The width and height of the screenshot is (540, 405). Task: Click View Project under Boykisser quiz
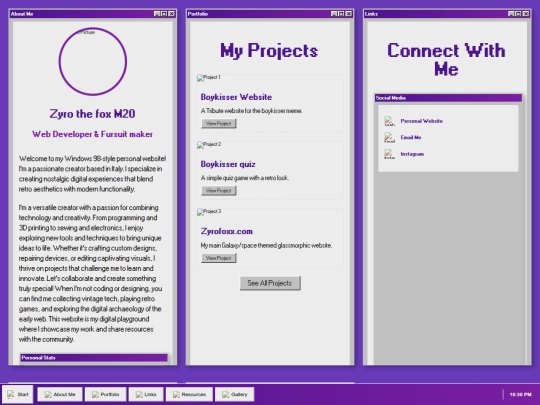[219, 190]
